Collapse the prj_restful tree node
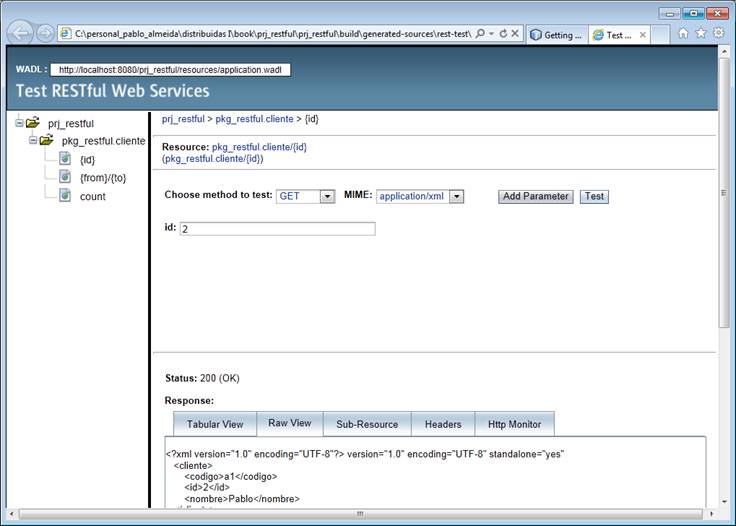 pos(19,123)
